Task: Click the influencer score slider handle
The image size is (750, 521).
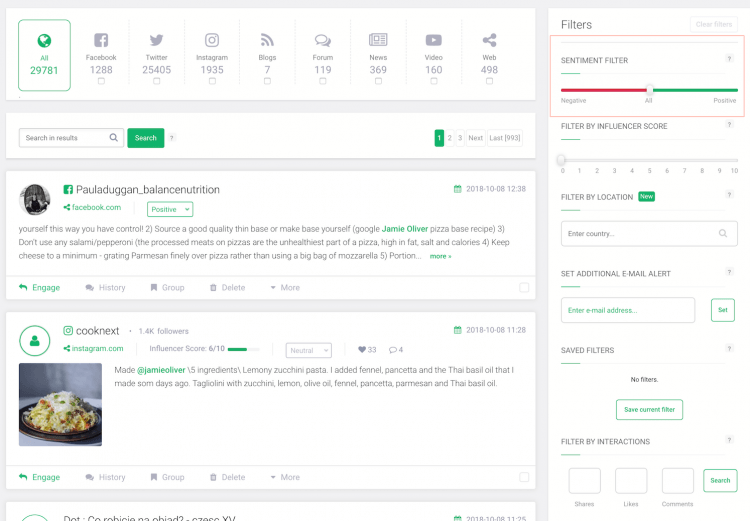Action: coord(562,160)
